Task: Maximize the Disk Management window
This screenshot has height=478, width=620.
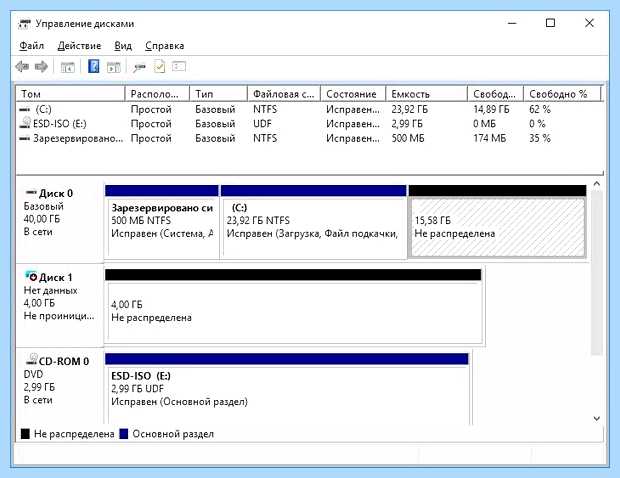Action: click(550, 23)
